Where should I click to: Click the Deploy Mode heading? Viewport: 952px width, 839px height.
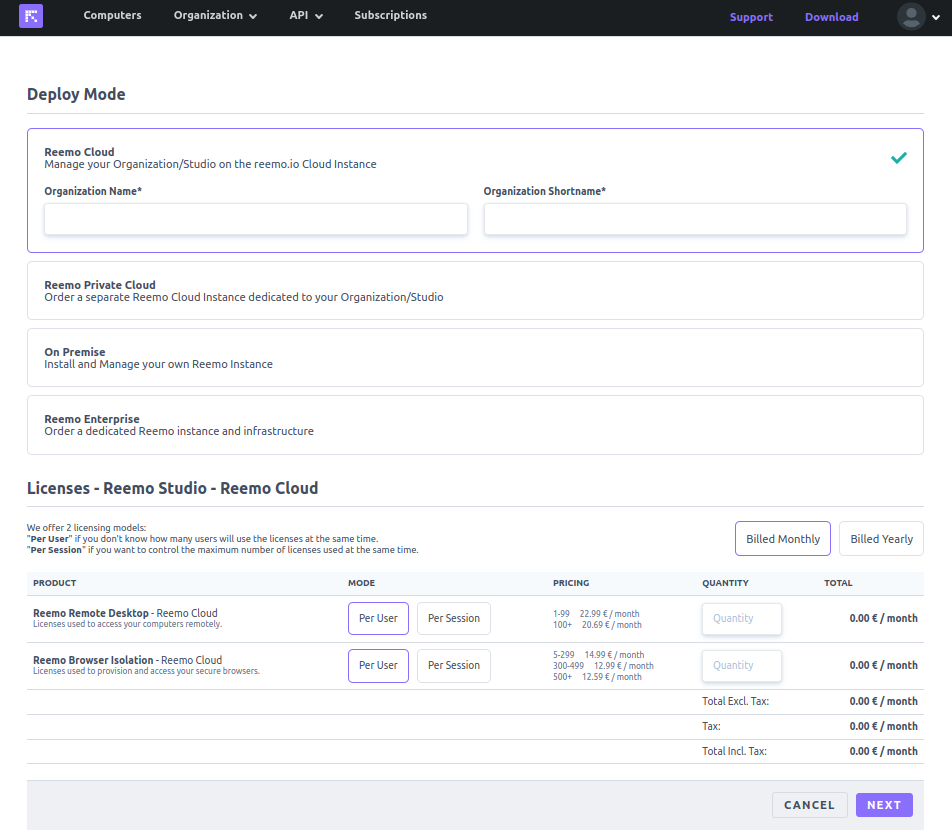pyautogui.click(x=76, y=94)
